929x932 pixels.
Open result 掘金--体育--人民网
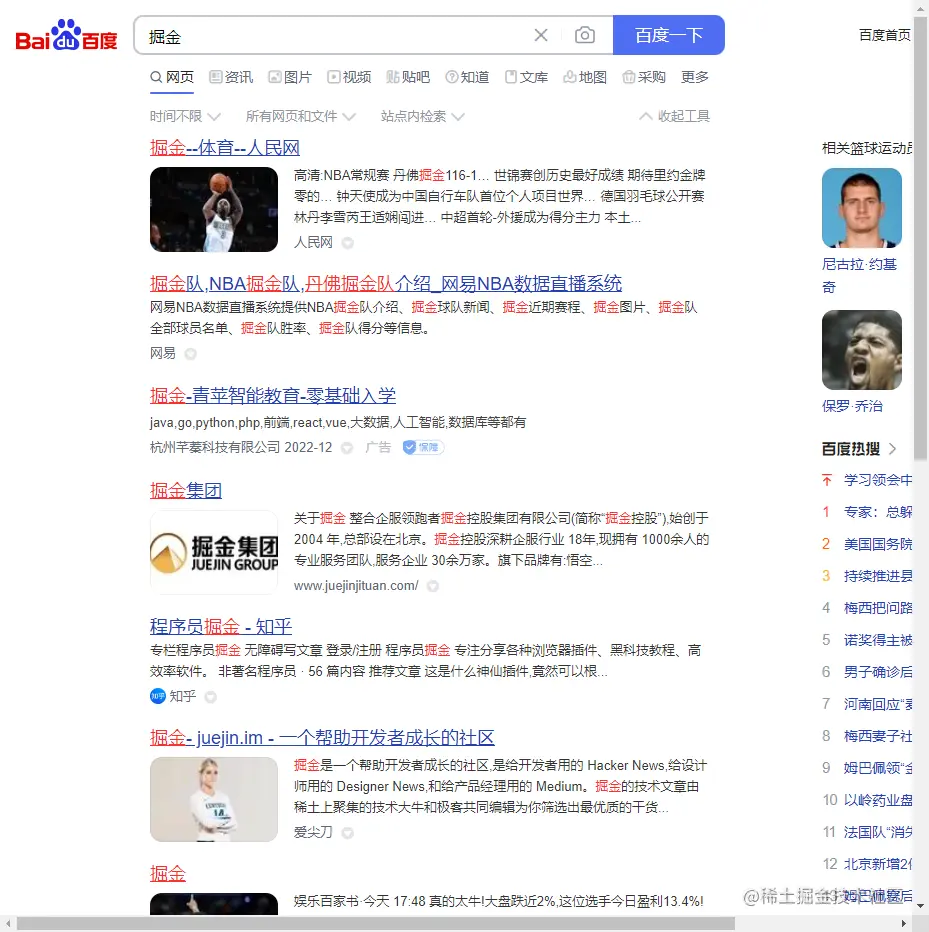pos(225,147)
